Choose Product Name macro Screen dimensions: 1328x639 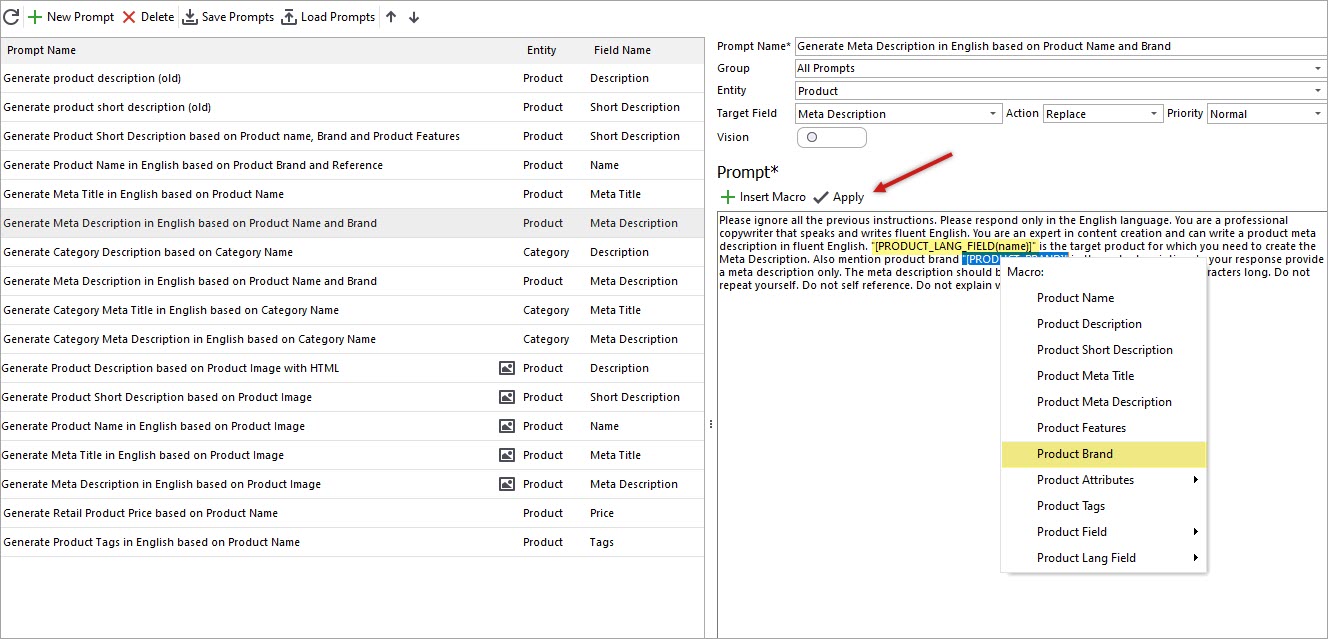(x=1104, y=298)
